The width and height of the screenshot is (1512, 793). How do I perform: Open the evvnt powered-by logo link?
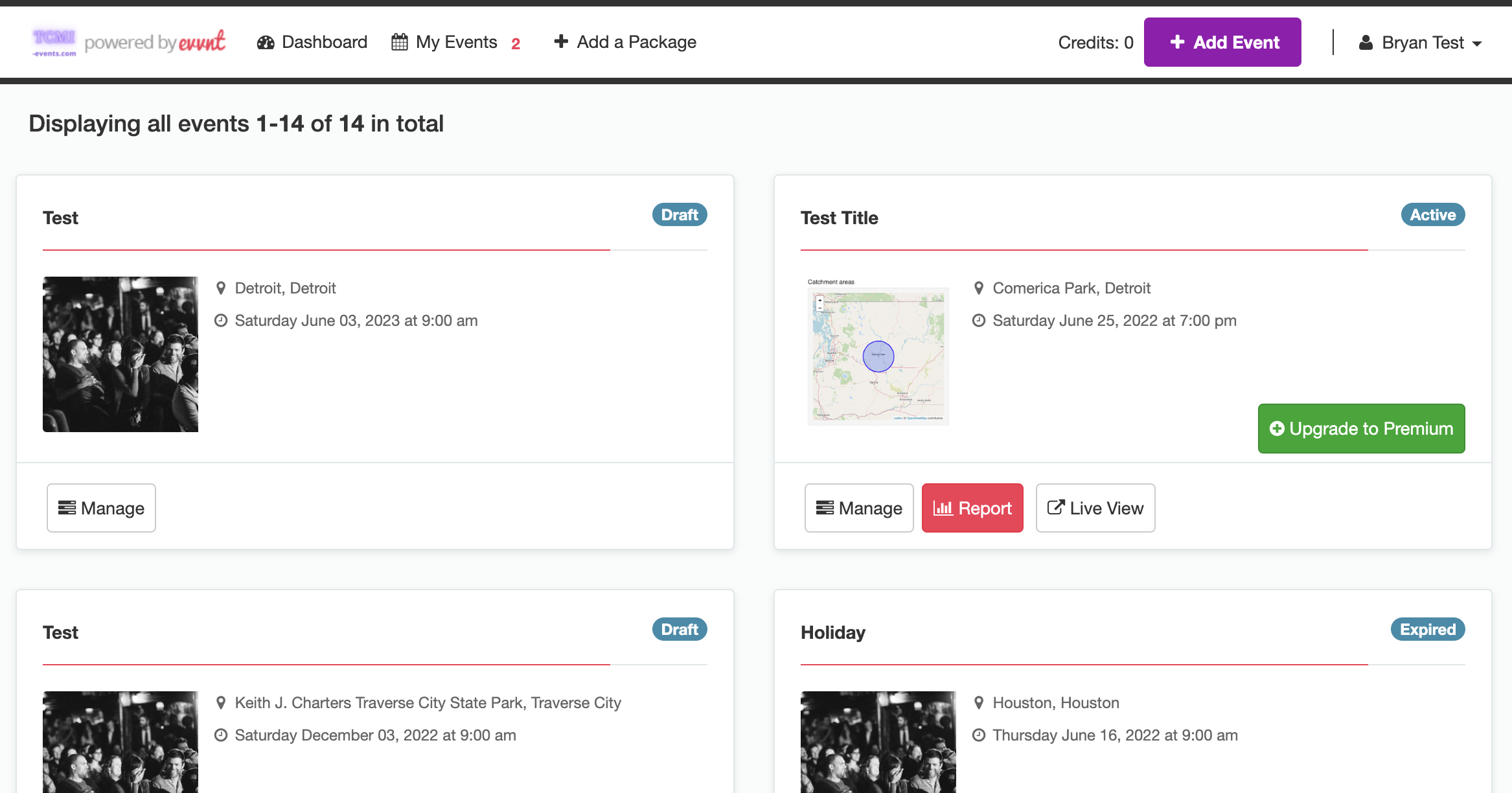coord(155,42)
